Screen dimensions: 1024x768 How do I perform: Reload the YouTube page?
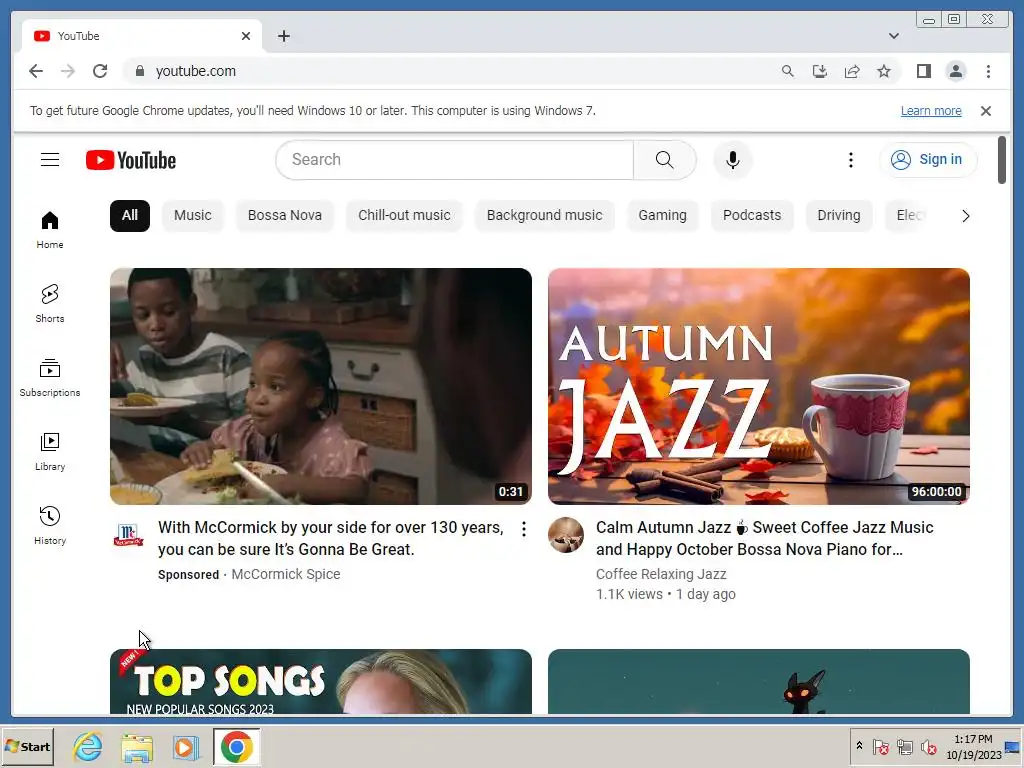(x=100, y=71)
